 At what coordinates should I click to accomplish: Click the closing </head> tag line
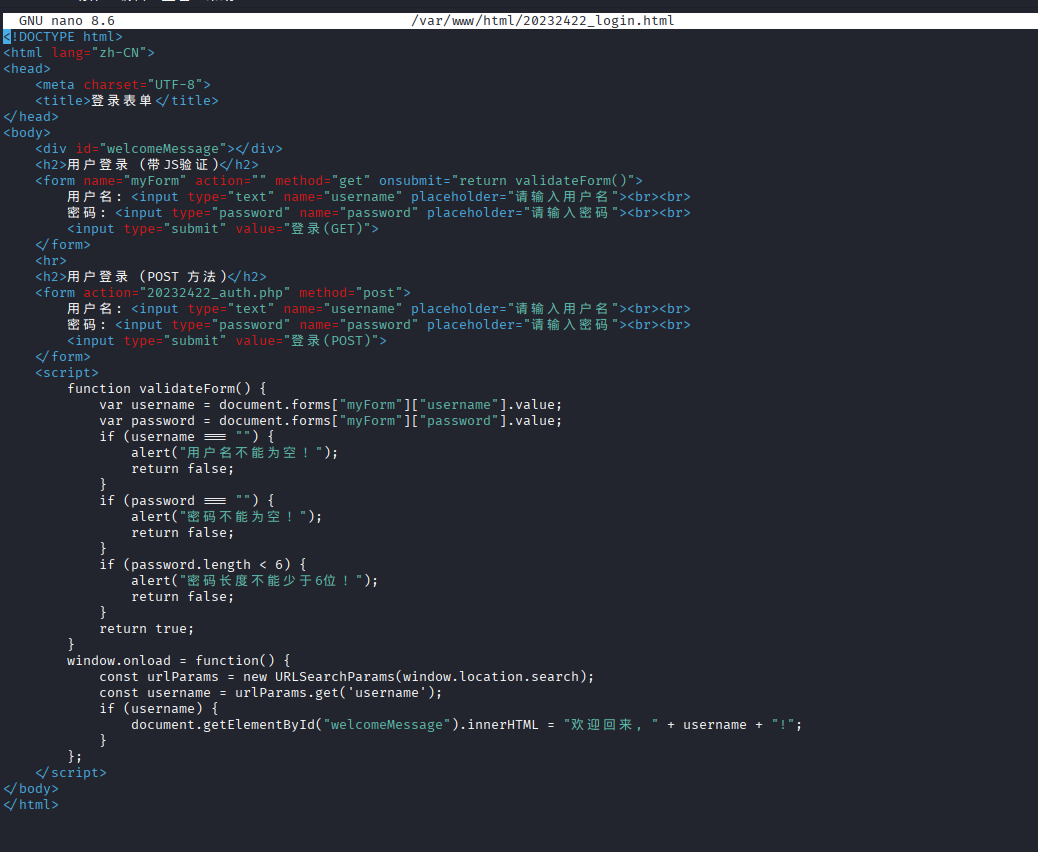(x=30, y=117)
